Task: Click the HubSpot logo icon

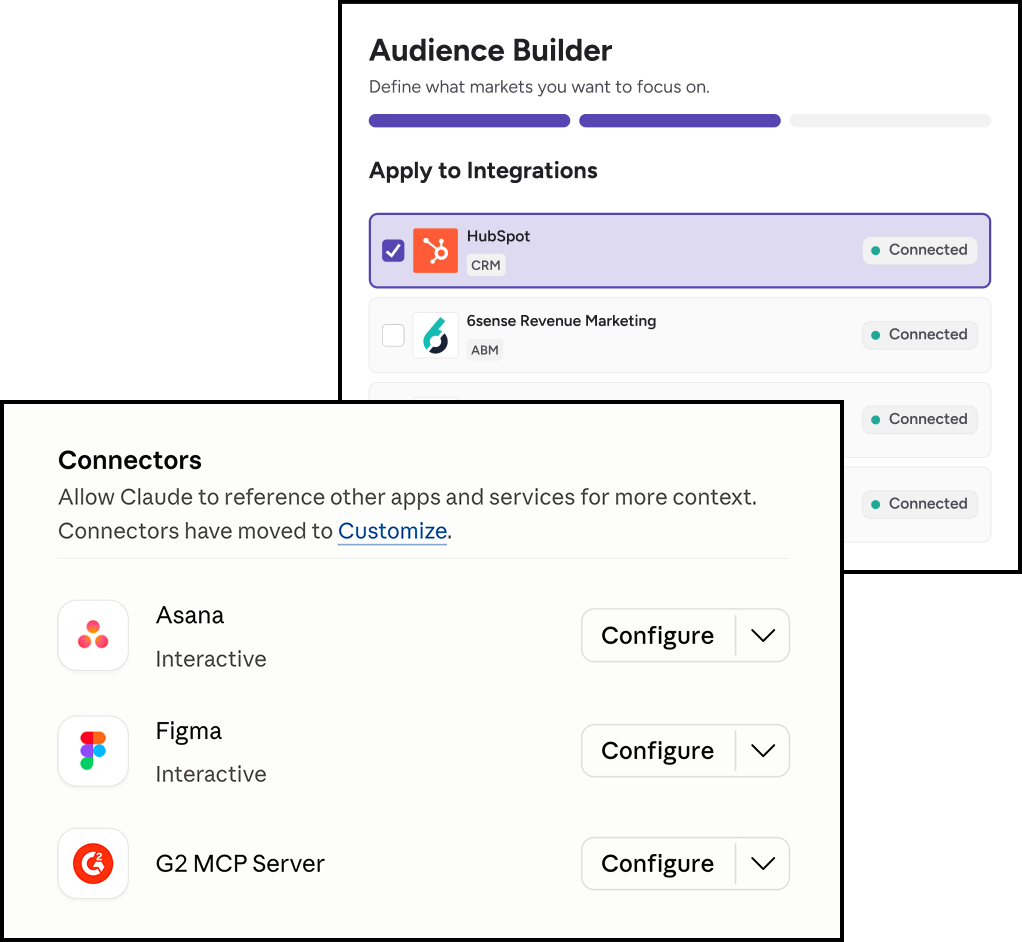Action: click(435, 250)
